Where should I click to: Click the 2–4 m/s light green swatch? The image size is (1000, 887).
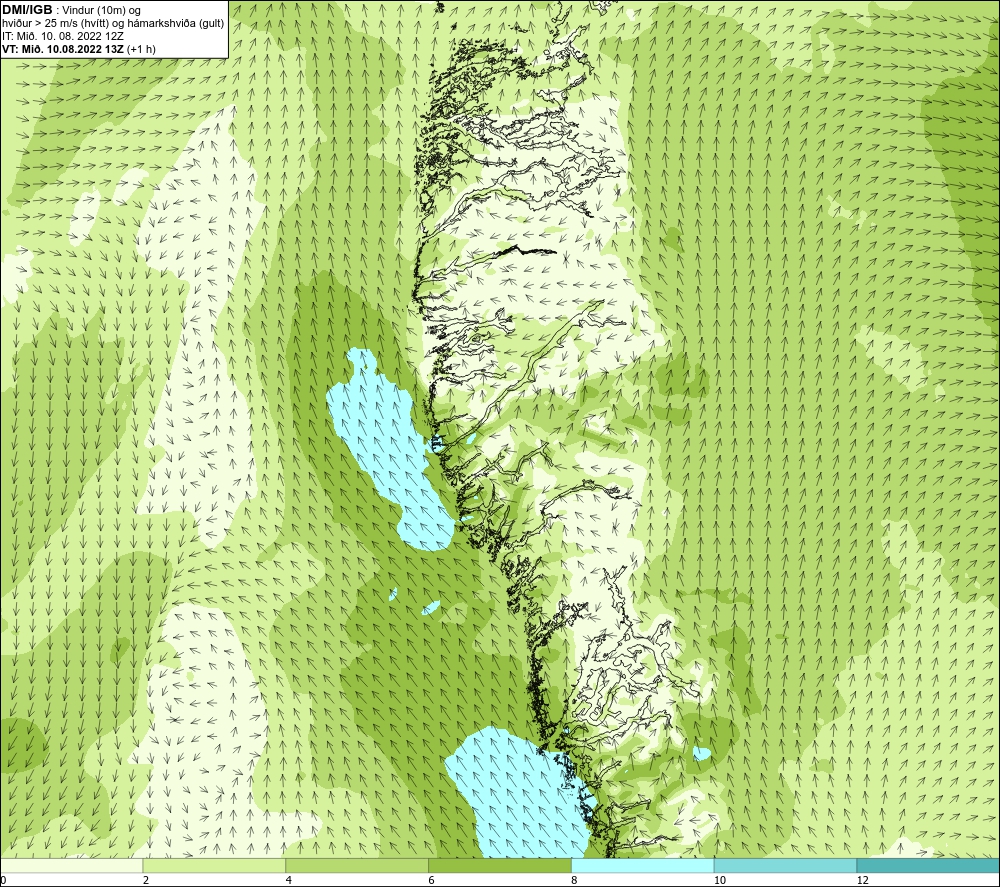[214, 865]
